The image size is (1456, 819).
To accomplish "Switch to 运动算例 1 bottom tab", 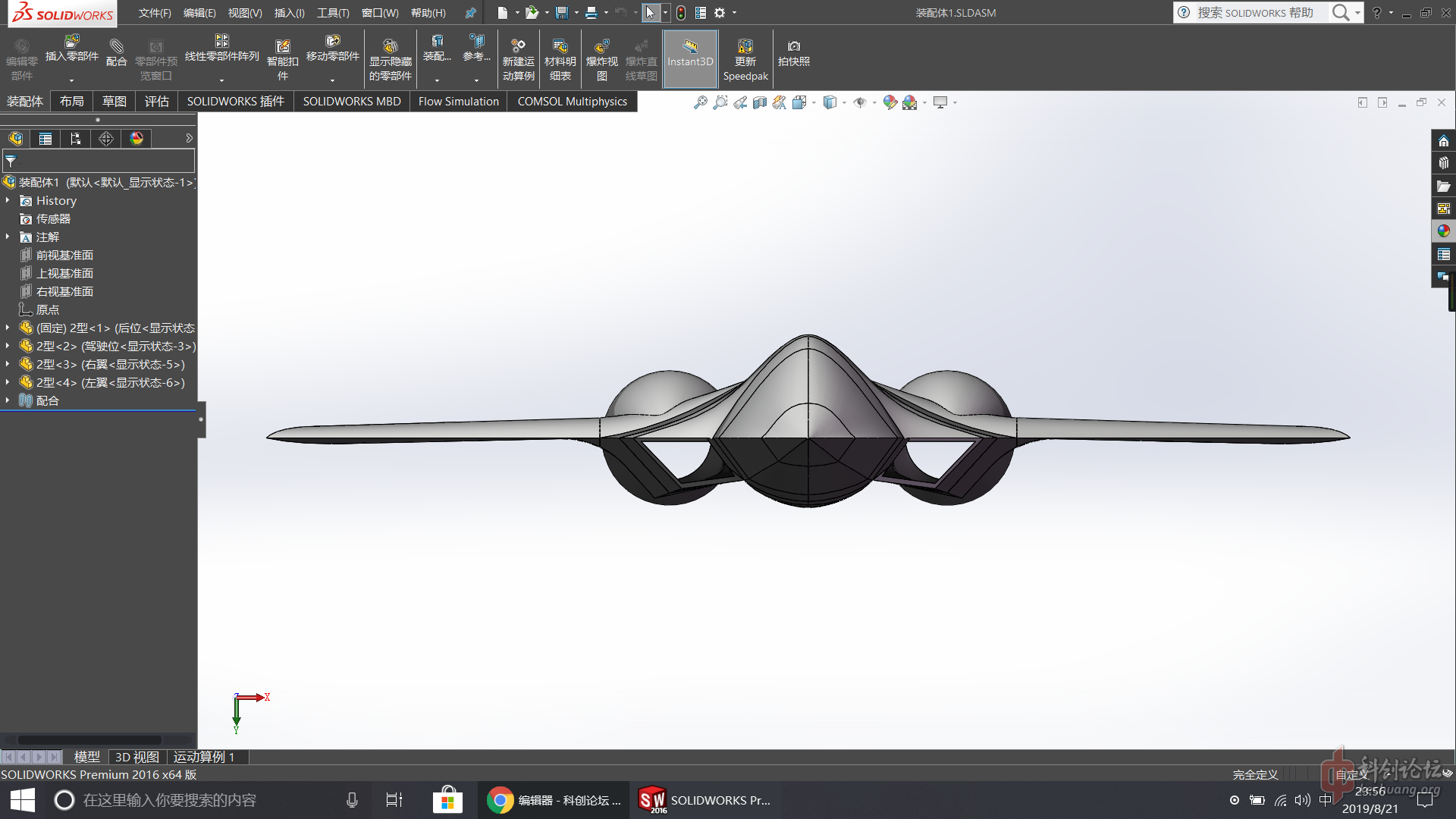I will [x=204, y=757].
